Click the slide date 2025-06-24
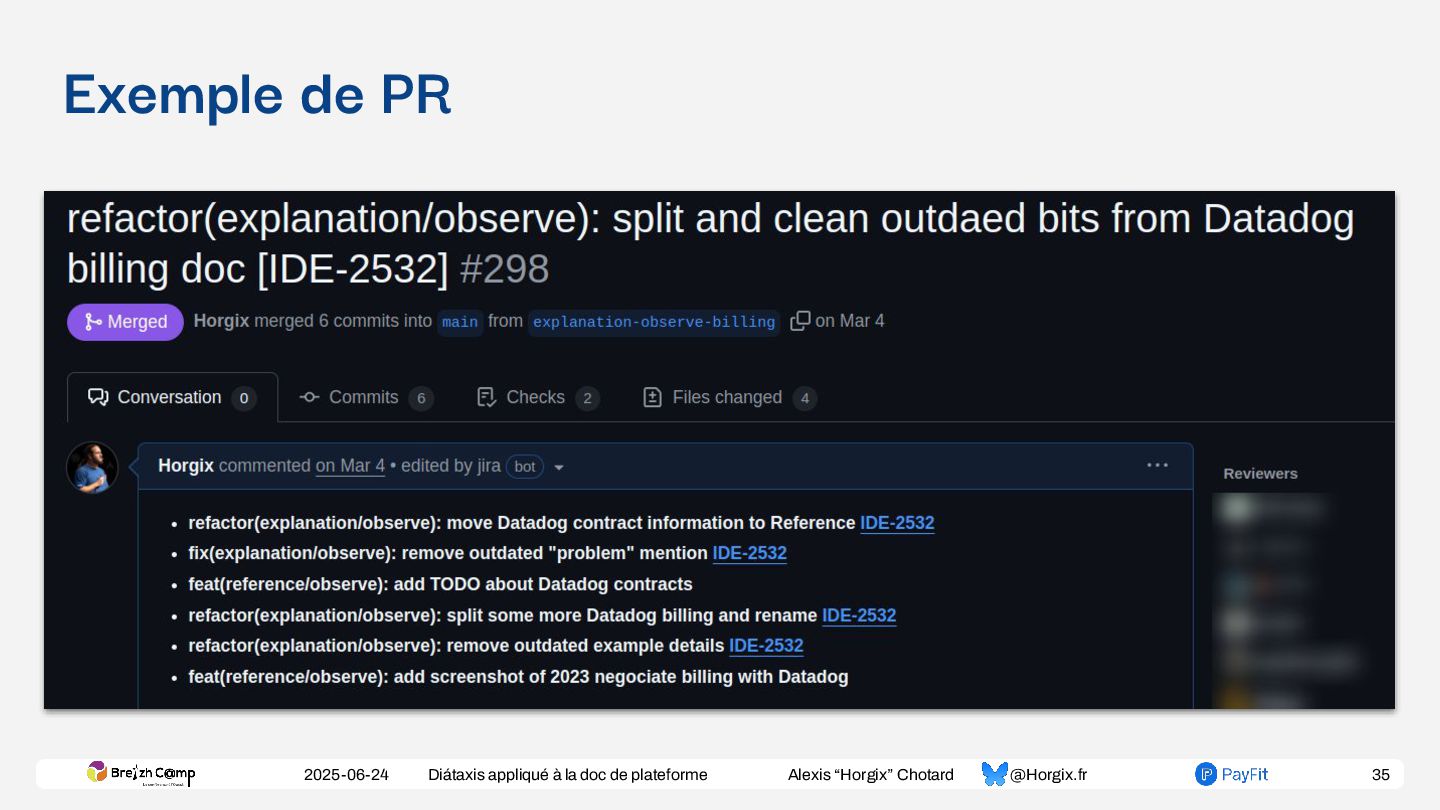 coord(346,775)
